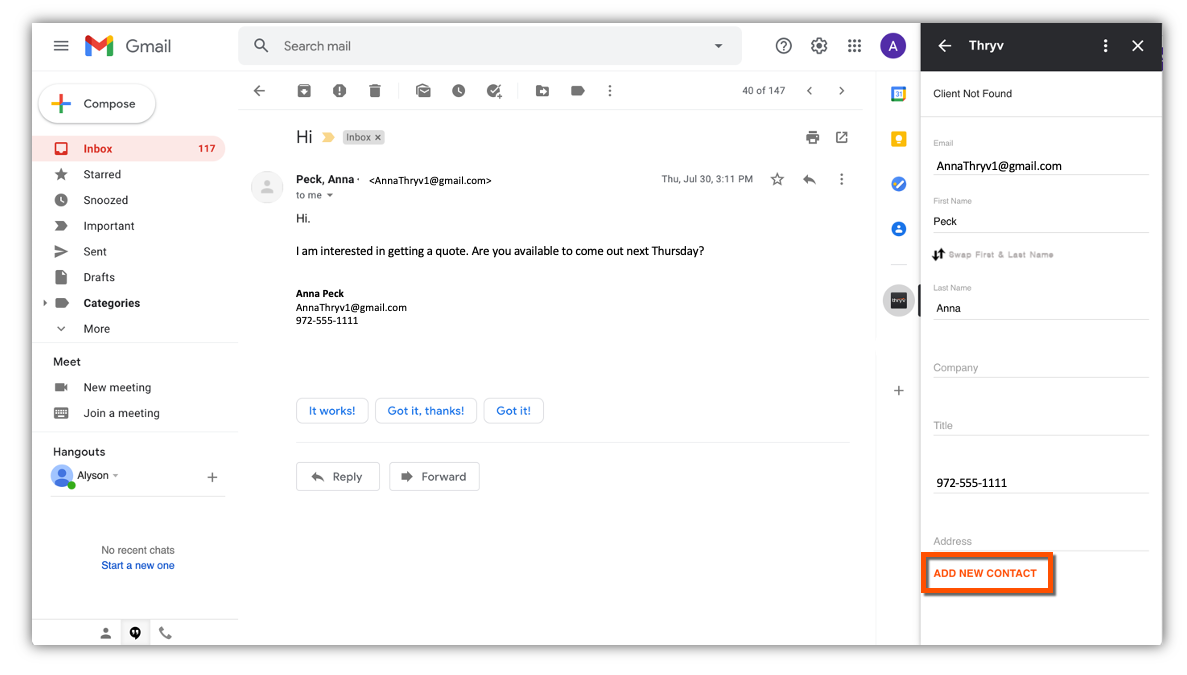This screenshot has height=675, width=1187.
Task: Open the Google Keep side panel
Action: (x=899, y=139)
